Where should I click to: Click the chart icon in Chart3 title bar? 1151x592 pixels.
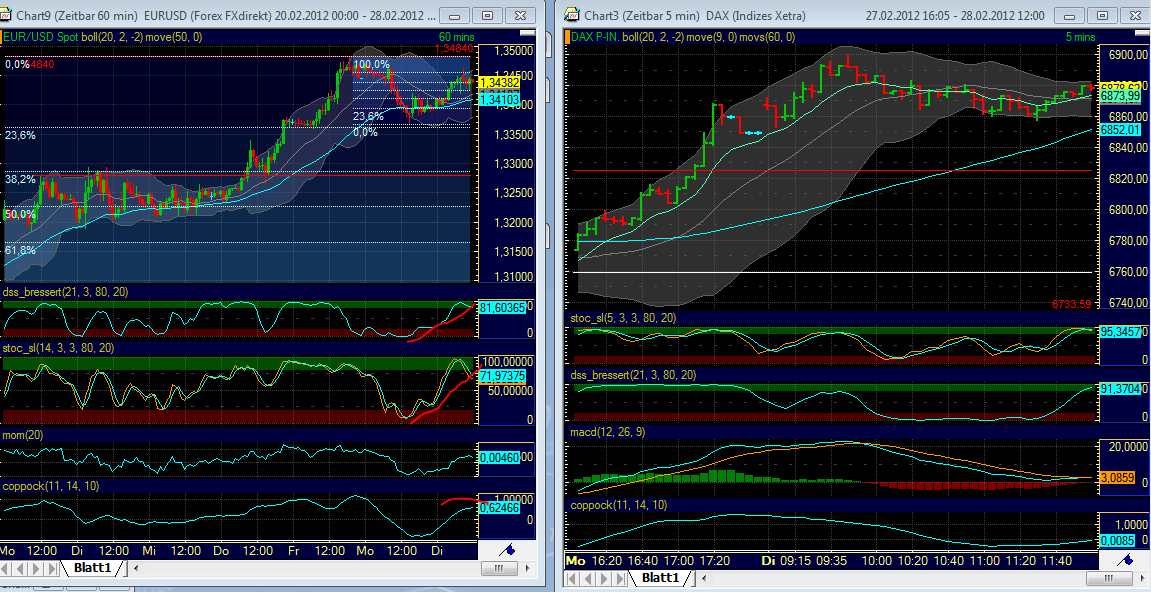click(x=570, y=15)
